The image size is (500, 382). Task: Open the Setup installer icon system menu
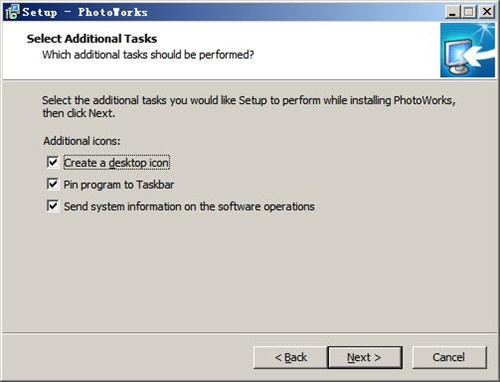coord(12,12)
